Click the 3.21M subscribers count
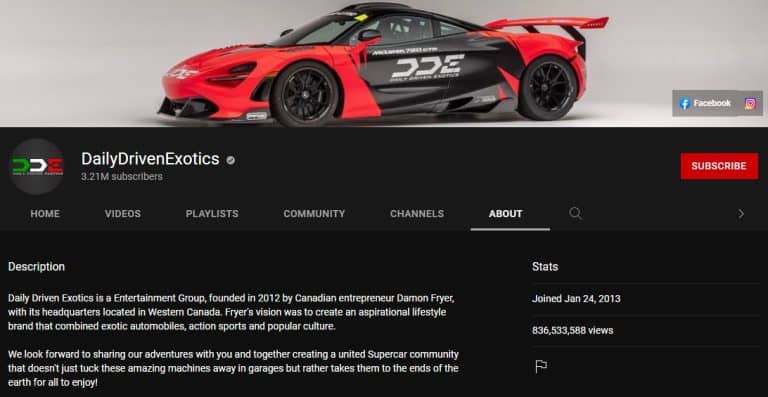The image size is (768, 397). (x=122, y=177)
